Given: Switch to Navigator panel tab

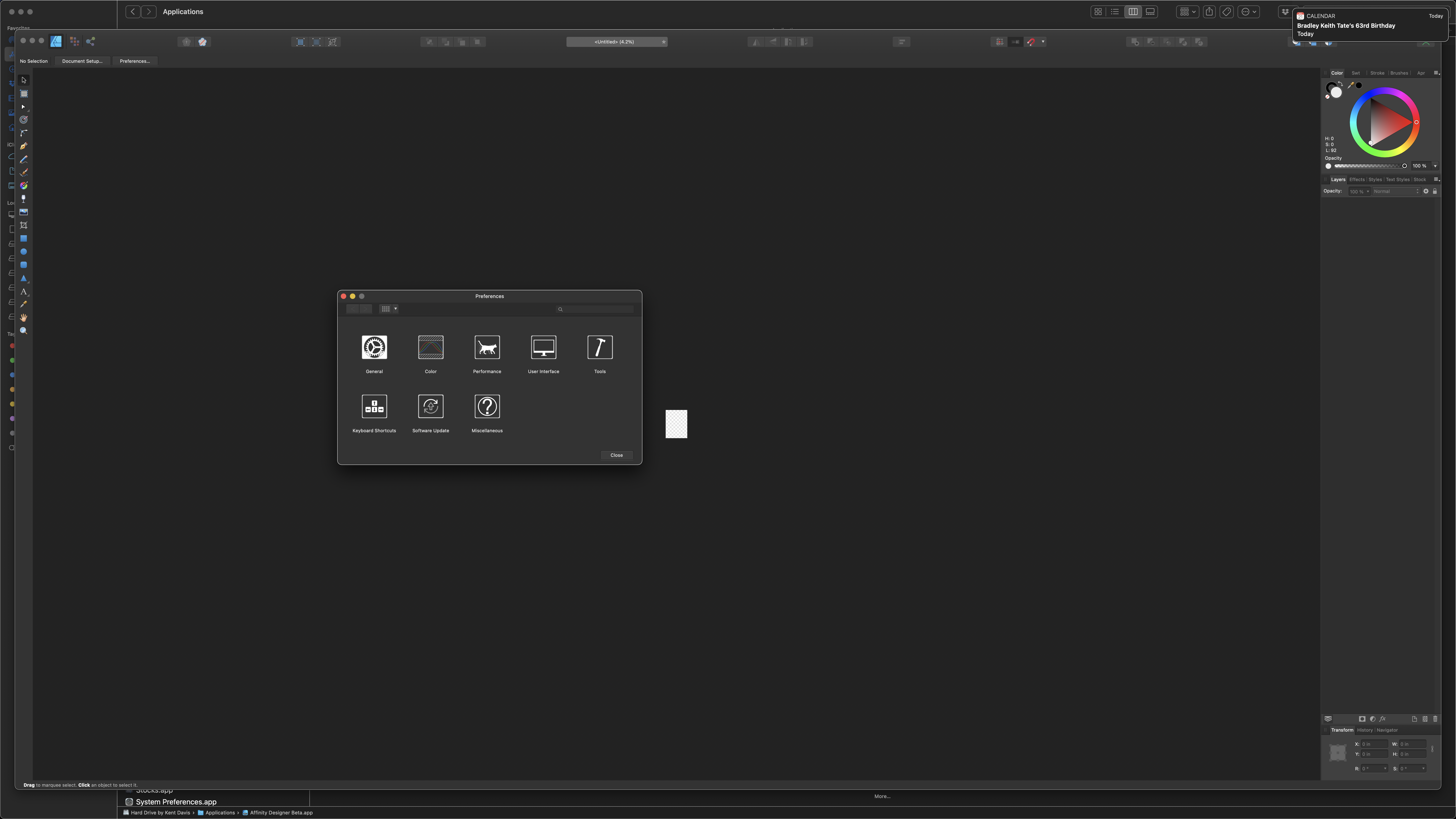Looking at the screenshot, I should tap(1387, 730).
